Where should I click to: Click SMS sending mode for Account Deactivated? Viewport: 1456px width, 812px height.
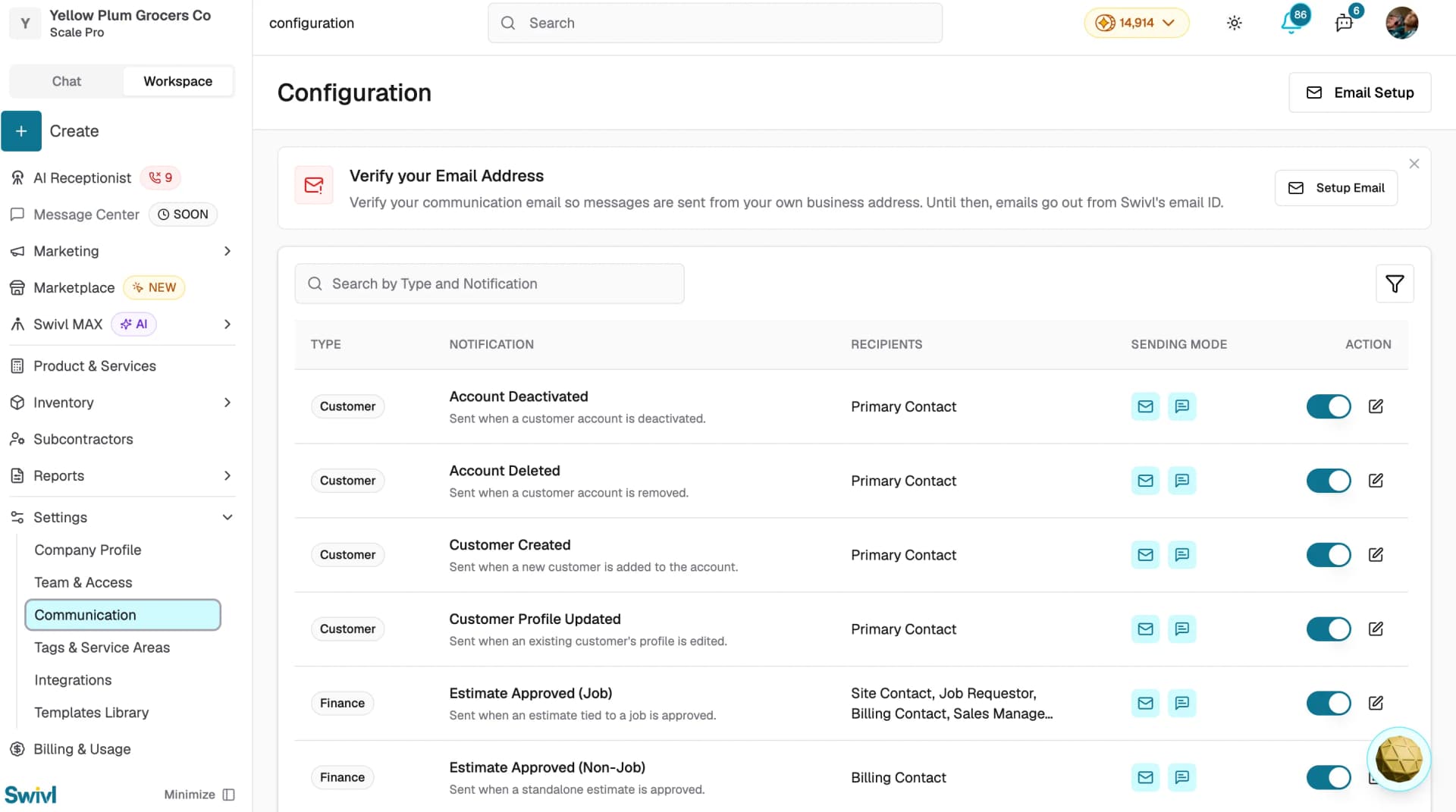pyautogui.click(x=1181, y=406)
